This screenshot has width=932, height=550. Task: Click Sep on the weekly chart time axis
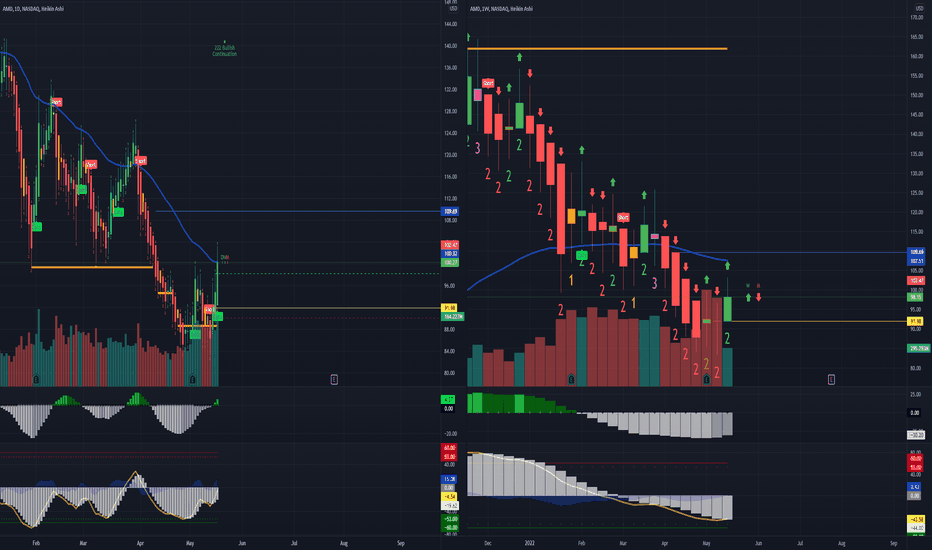[893, 543]
